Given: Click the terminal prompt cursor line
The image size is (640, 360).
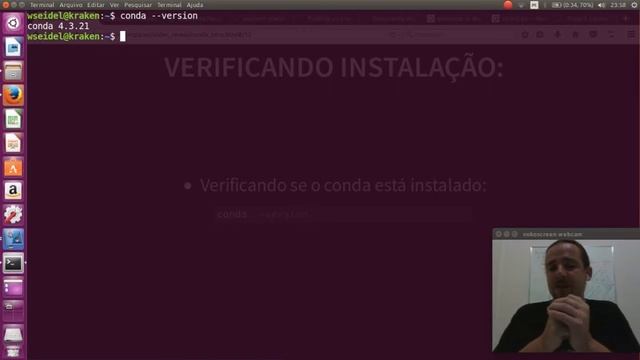Looking at the screenshot, I should tap(76, 36).
